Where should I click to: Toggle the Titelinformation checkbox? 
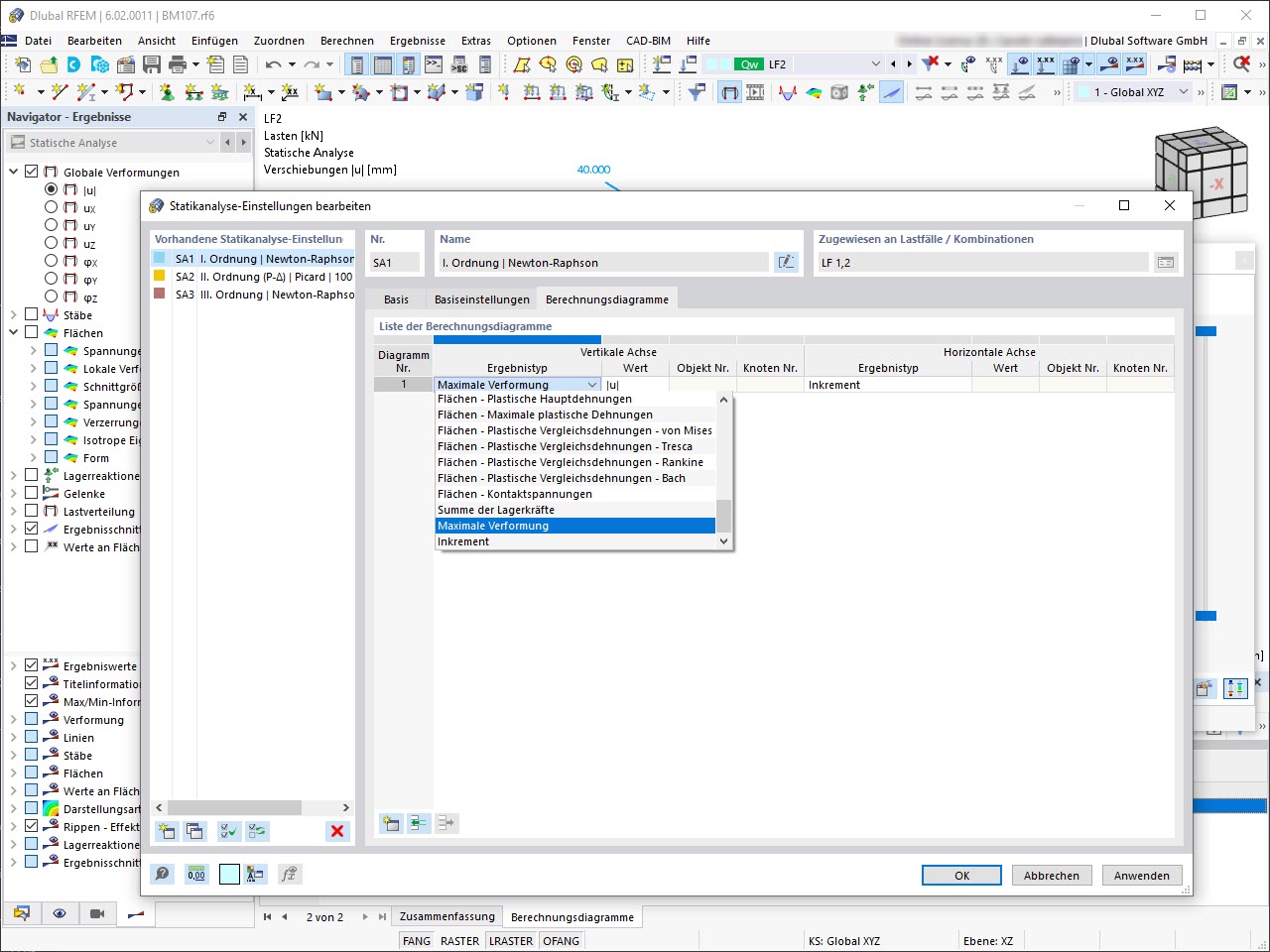click(32, 683)
